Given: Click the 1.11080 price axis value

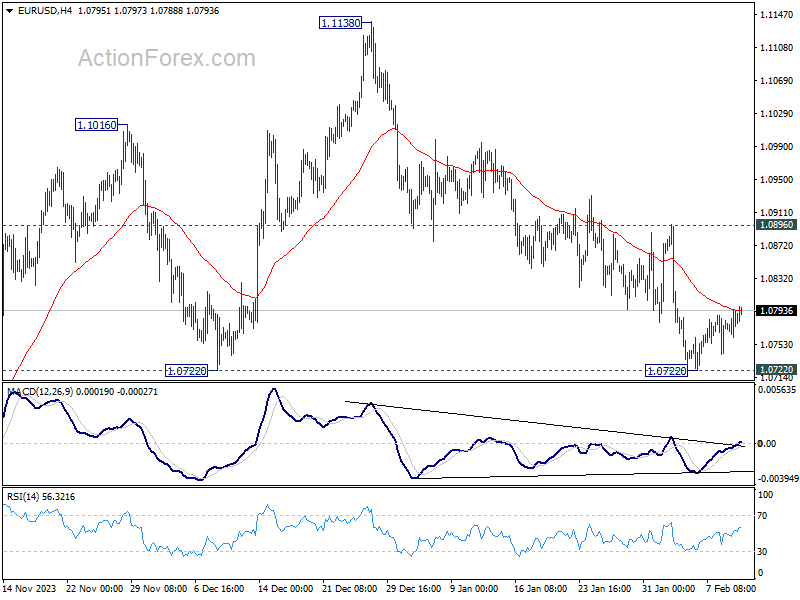Looking at the screenshot, I should [777, 48].
